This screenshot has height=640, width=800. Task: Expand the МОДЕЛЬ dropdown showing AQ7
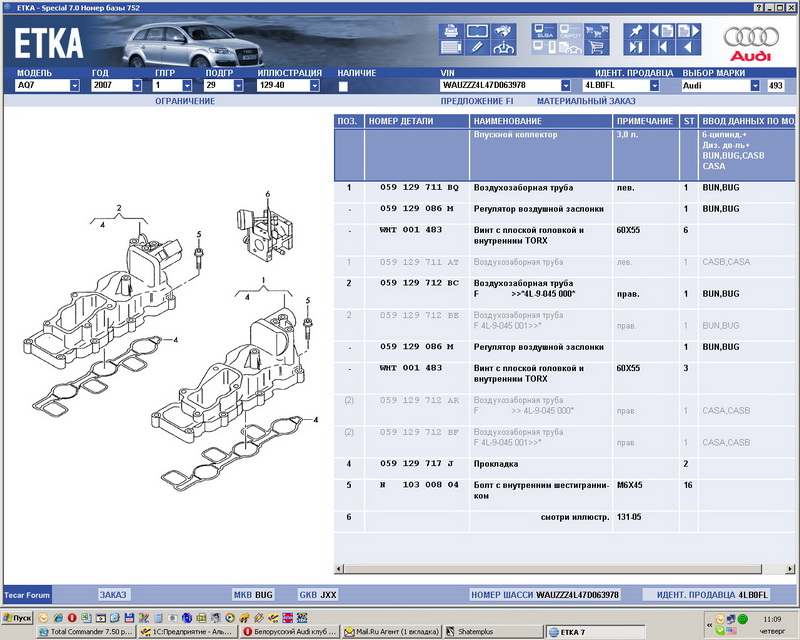click(74, 86)
